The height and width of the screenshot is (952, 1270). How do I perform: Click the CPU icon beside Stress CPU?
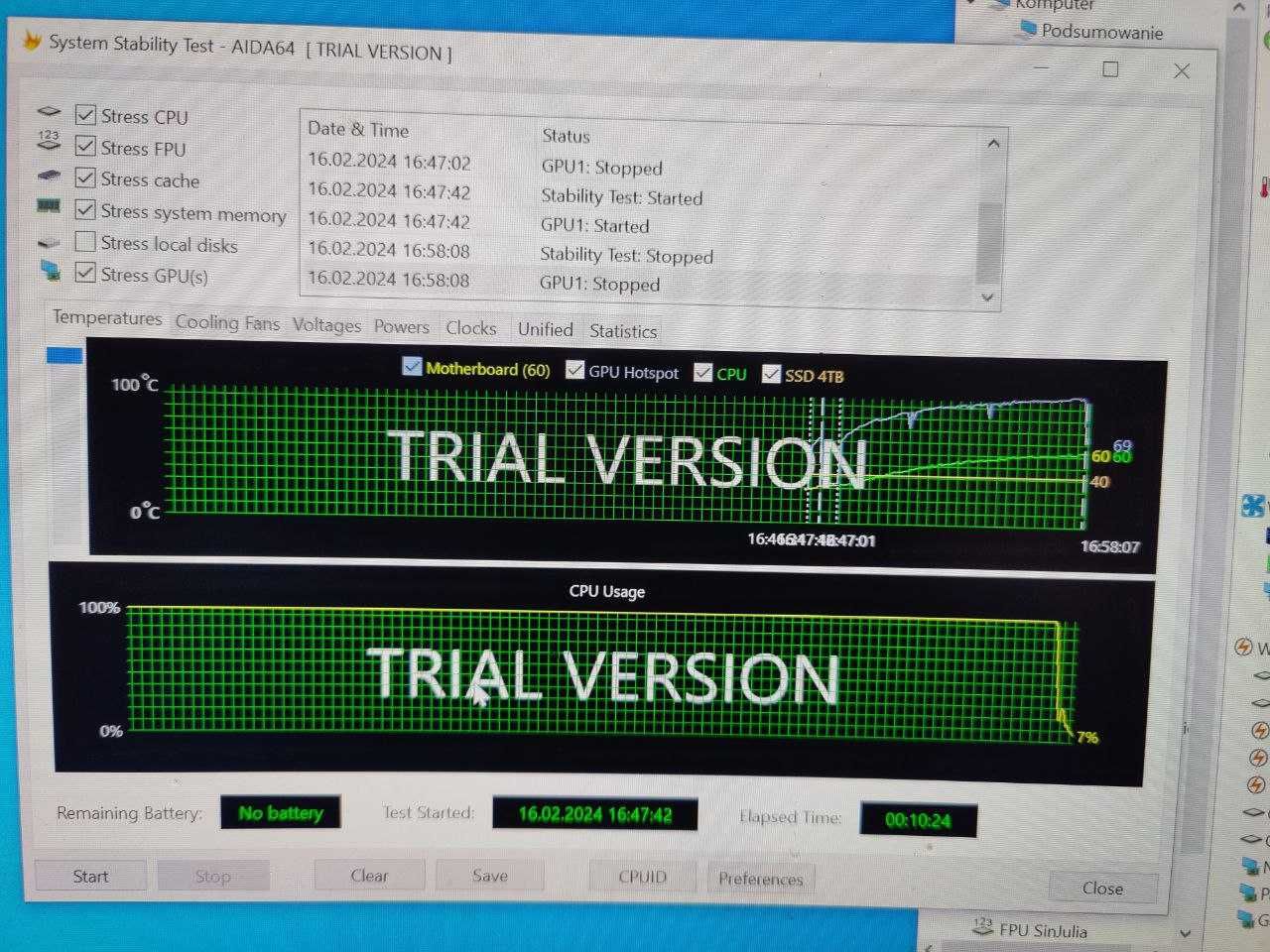[x=50, y=112]
